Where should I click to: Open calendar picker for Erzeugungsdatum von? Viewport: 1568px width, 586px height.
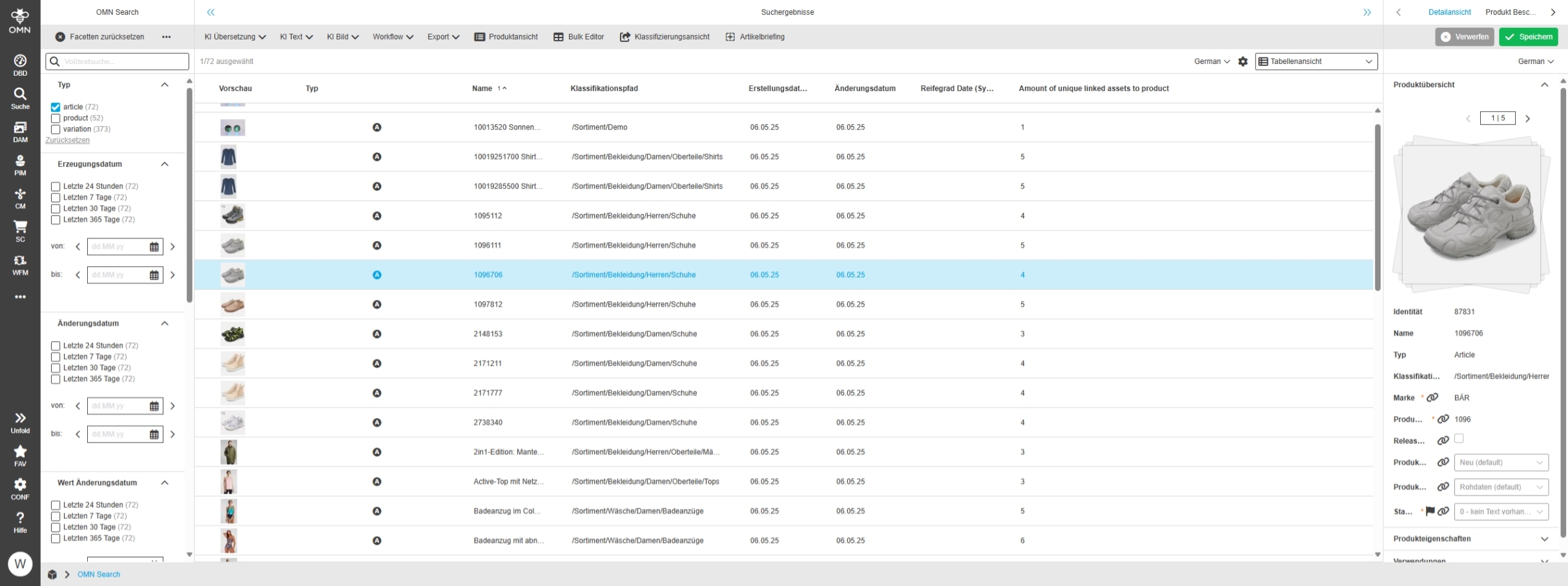(154, 247)
